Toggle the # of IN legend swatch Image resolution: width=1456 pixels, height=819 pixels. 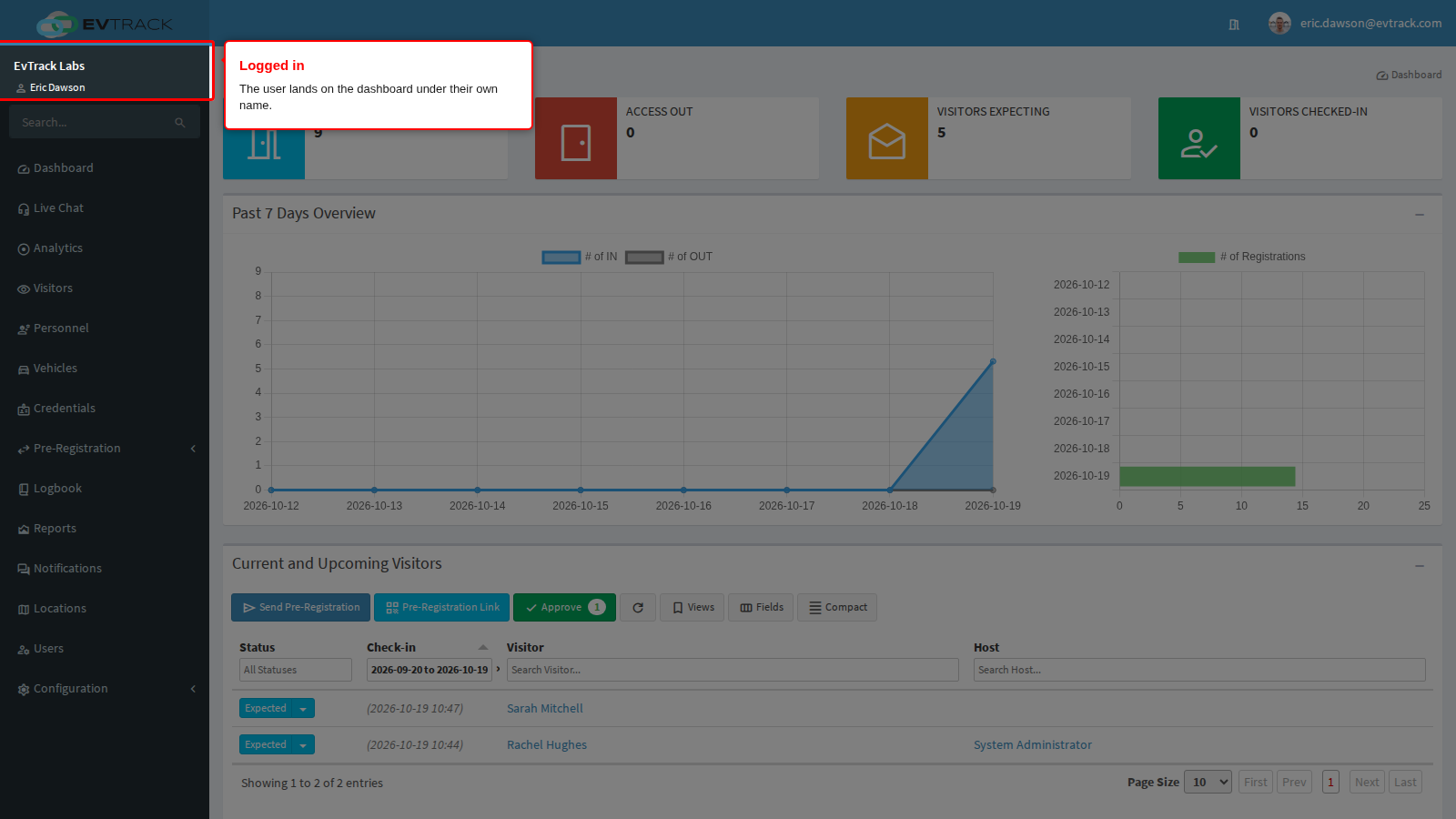561,258
